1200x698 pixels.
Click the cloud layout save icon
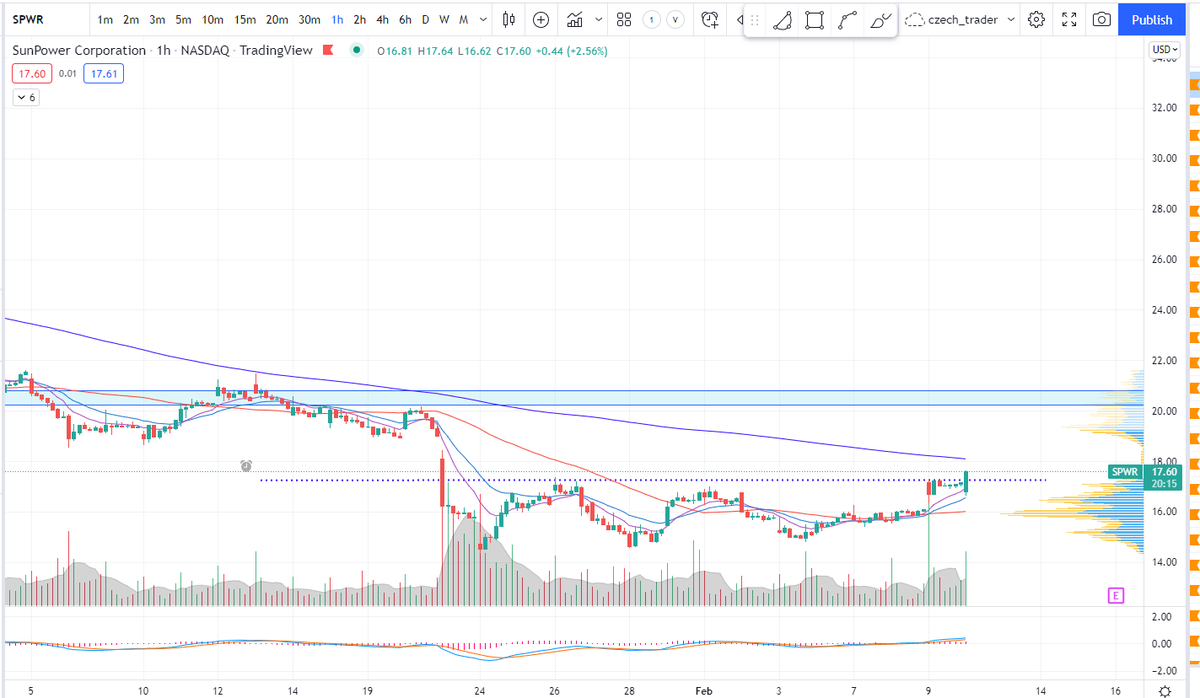(x=915, y=19)
